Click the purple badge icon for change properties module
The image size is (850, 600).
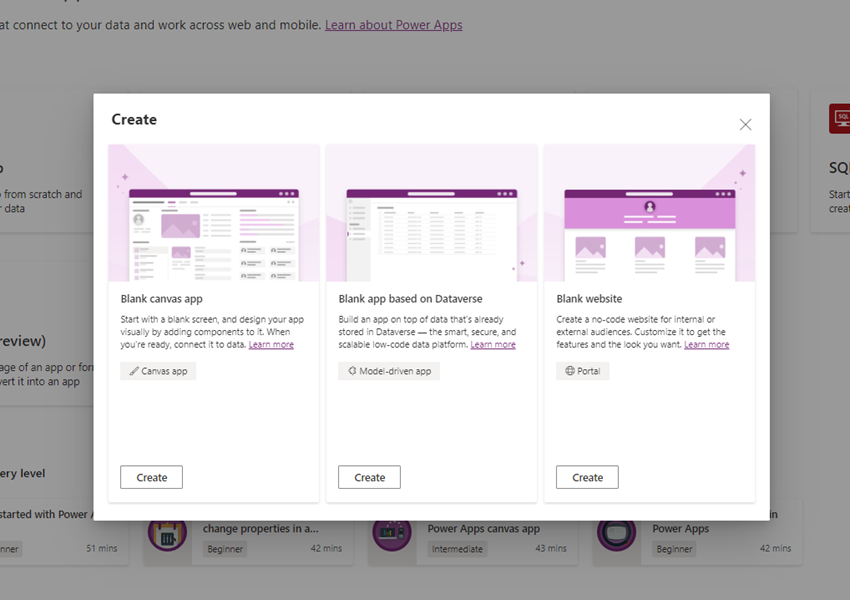tap(168, 536)
